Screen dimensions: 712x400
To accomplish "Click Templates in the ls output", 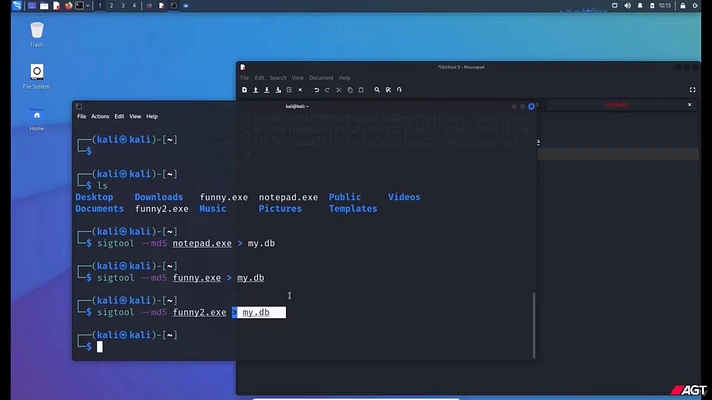I will click(353, 209).
